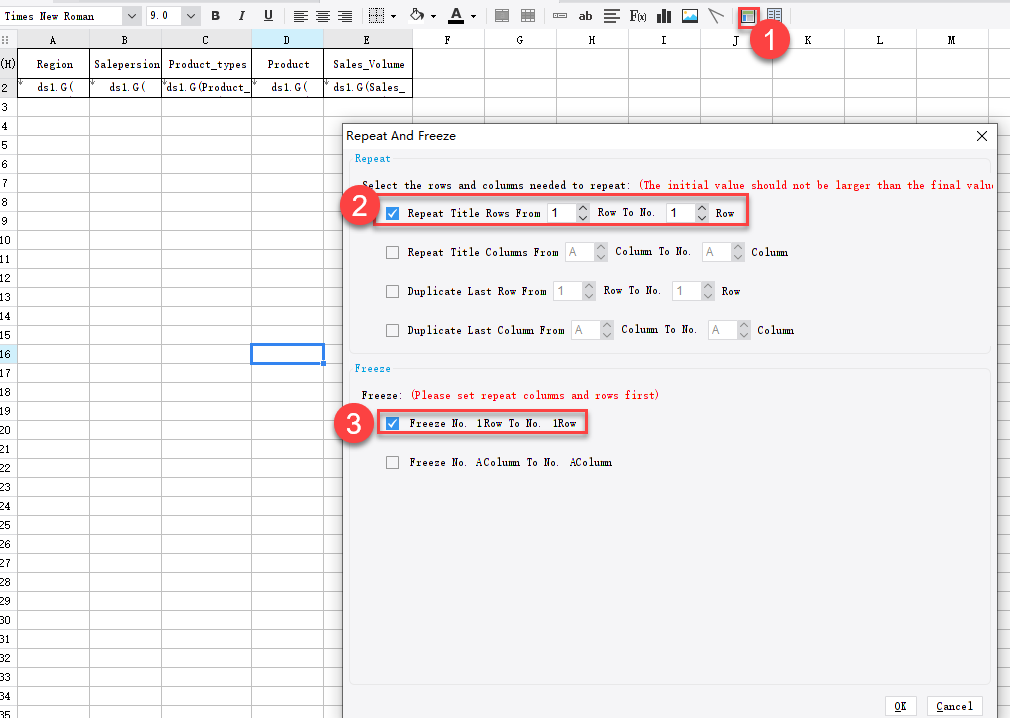The height and width of the screenshot is (718, 1010).
Task: Uncheck Repeat Title Rows From option
Action: click(393, 212)
